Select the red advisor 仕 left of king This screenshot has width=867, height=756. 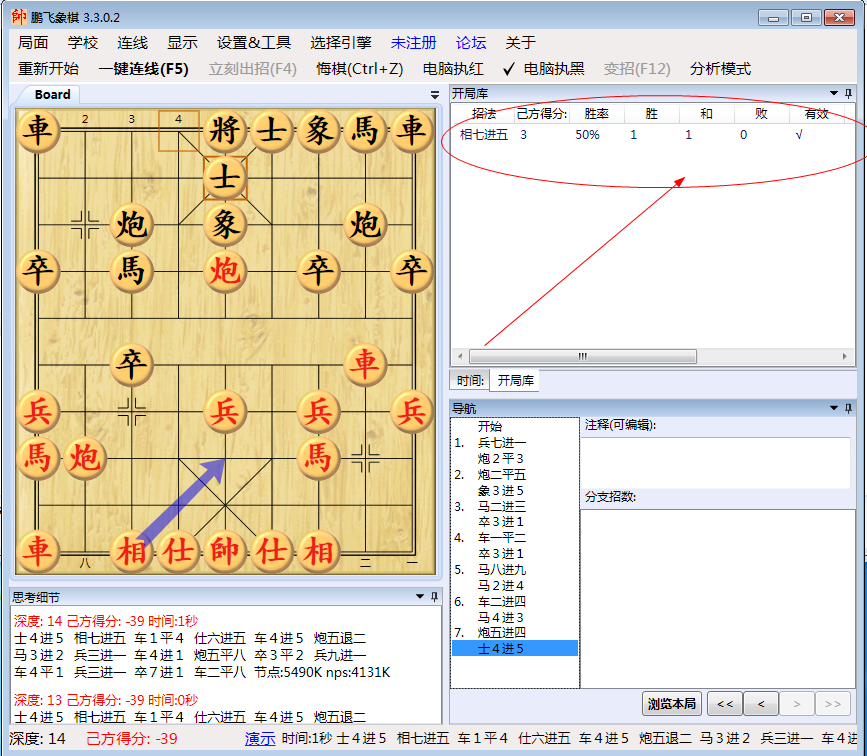tap(178, 551)
